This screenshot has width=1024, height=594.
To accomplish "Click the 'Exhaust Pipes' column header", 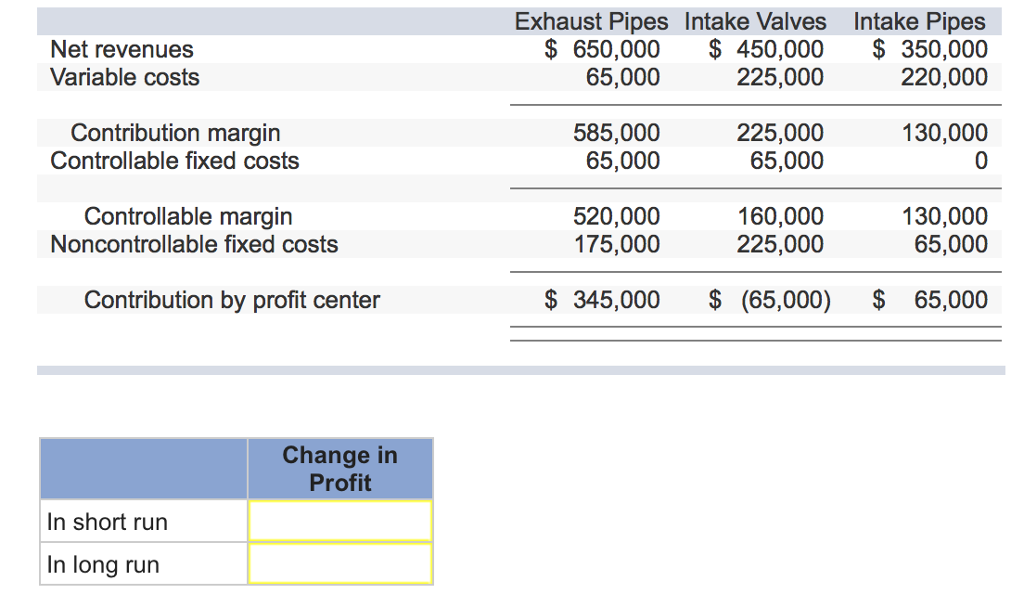I will [596, 21].
